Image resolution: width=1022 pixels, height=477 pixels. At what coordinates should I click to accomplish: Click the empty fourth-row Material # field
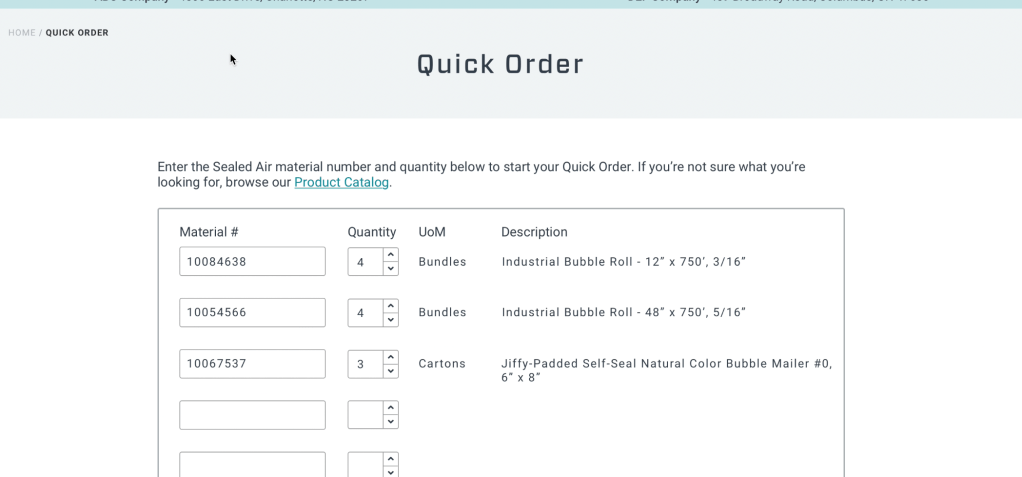[x=252, y=415]
